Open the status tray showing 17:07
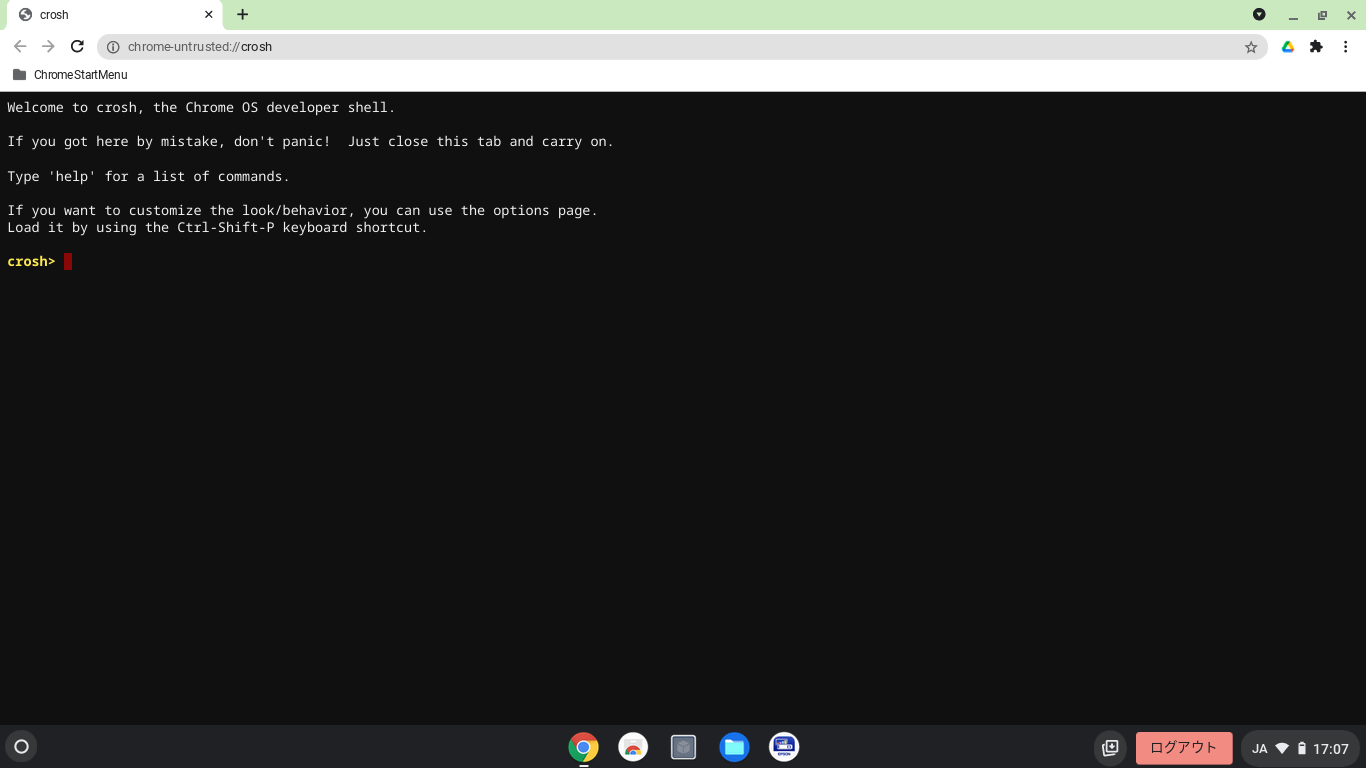 point(1300,748)
